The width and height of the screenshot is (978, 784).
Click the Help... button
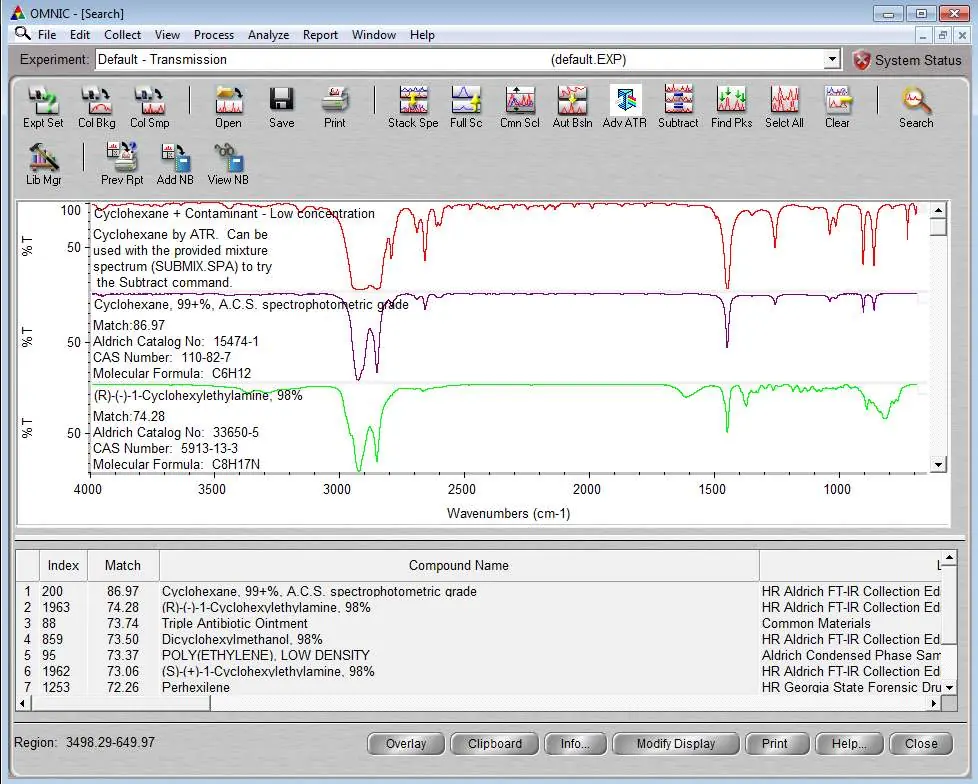(x=849, y=743)
